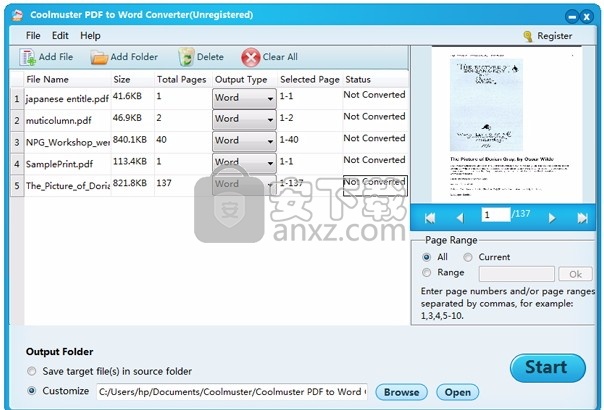The height and width of the screenshot is (410, 604).
Task: Select the All page range option
Action: [x=426, y=257]
